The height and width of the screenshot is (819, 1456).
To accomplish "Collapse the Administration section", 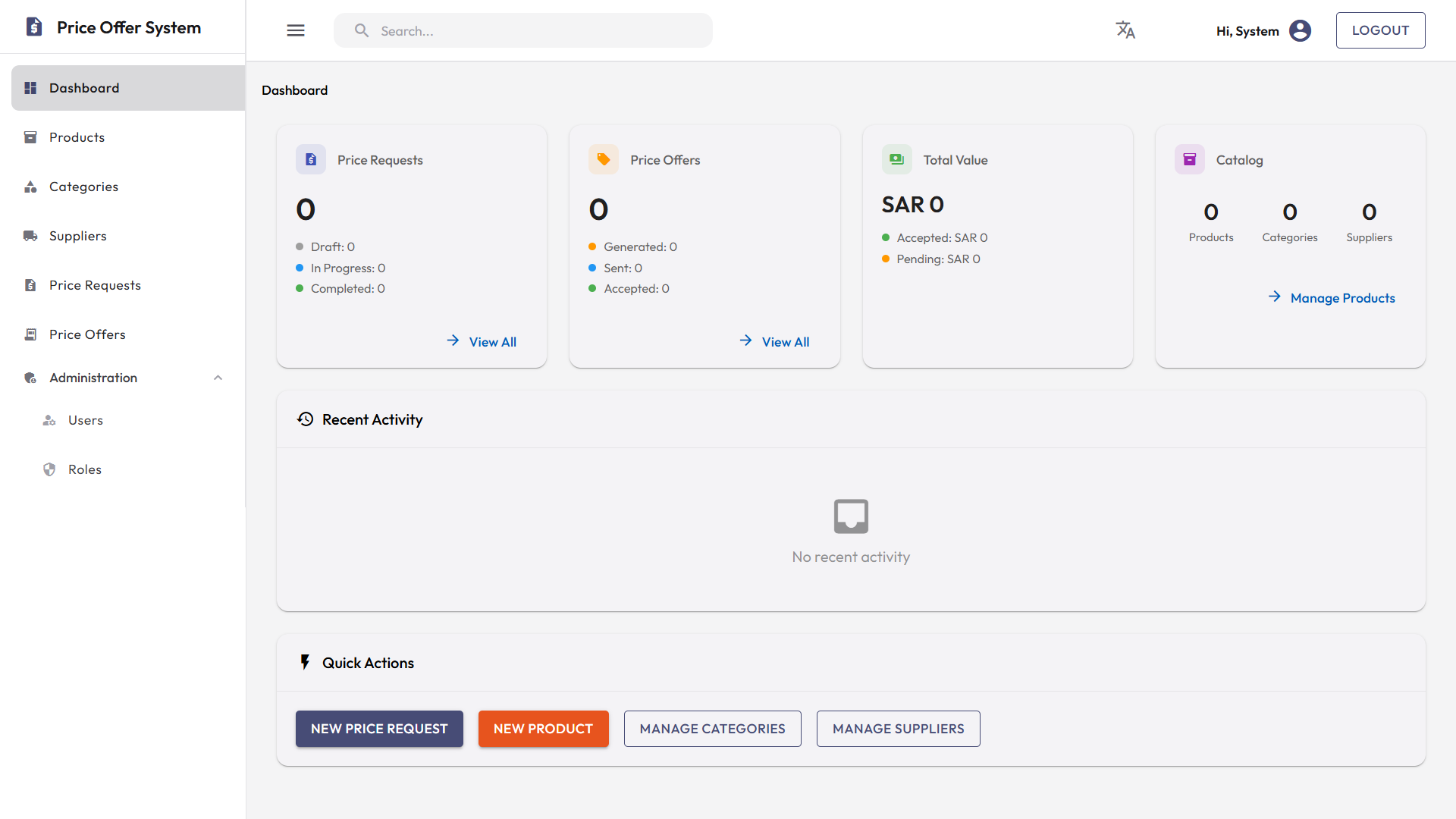I will (x=218, y=377).
